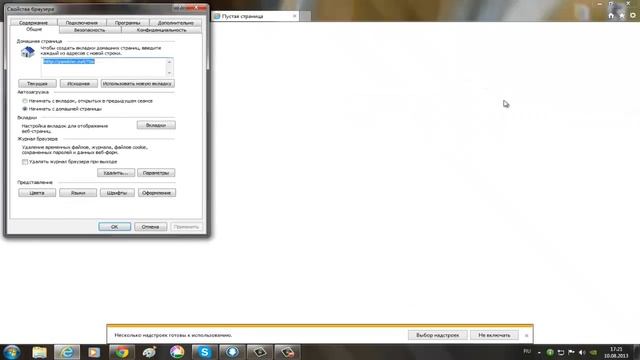Click the house icon in Домашняя страница section
This screenshot has width=640, height=360.
point(27,52)
